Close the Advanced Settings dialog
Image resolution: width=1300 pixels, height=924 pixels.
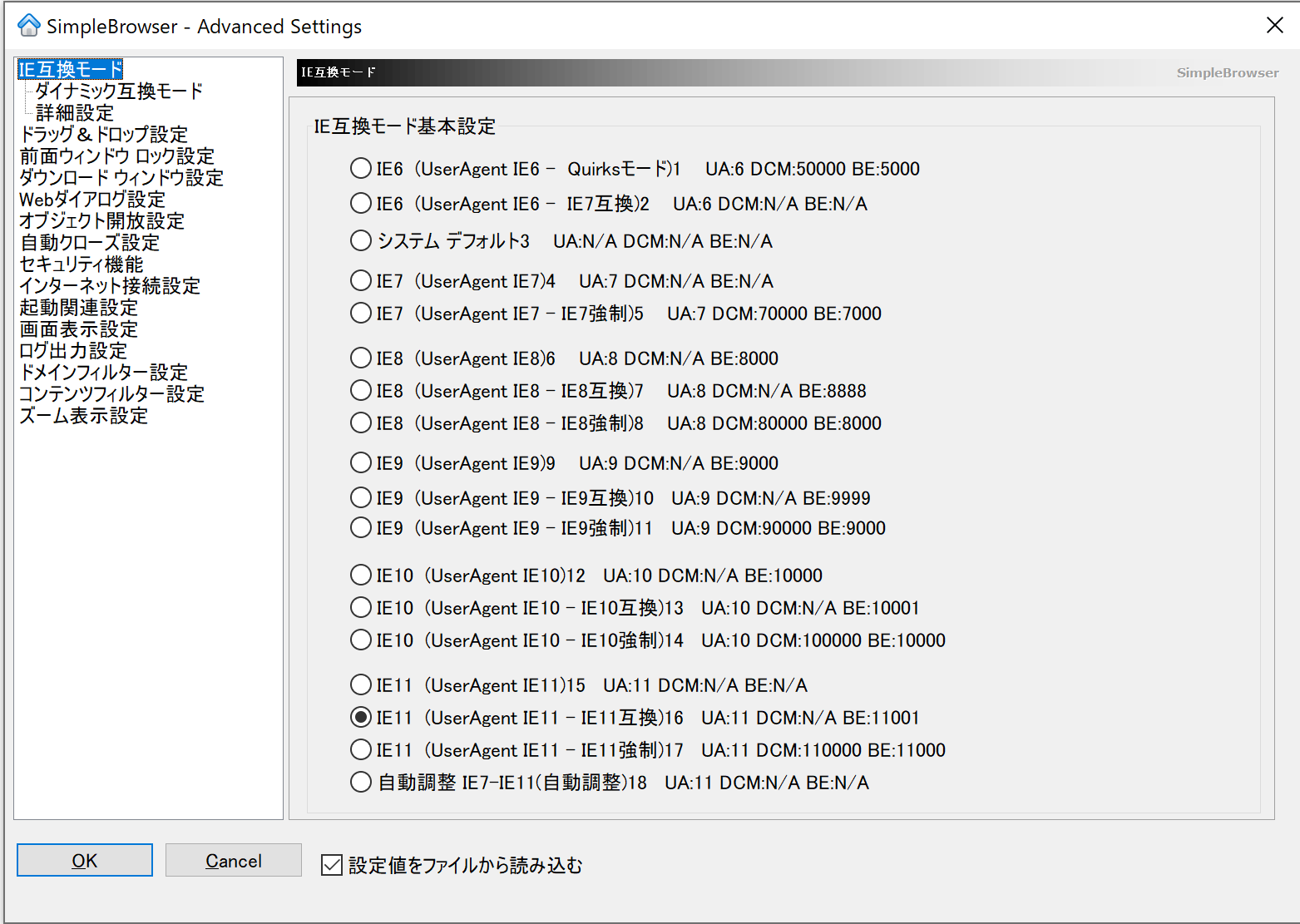[1274, 25]
